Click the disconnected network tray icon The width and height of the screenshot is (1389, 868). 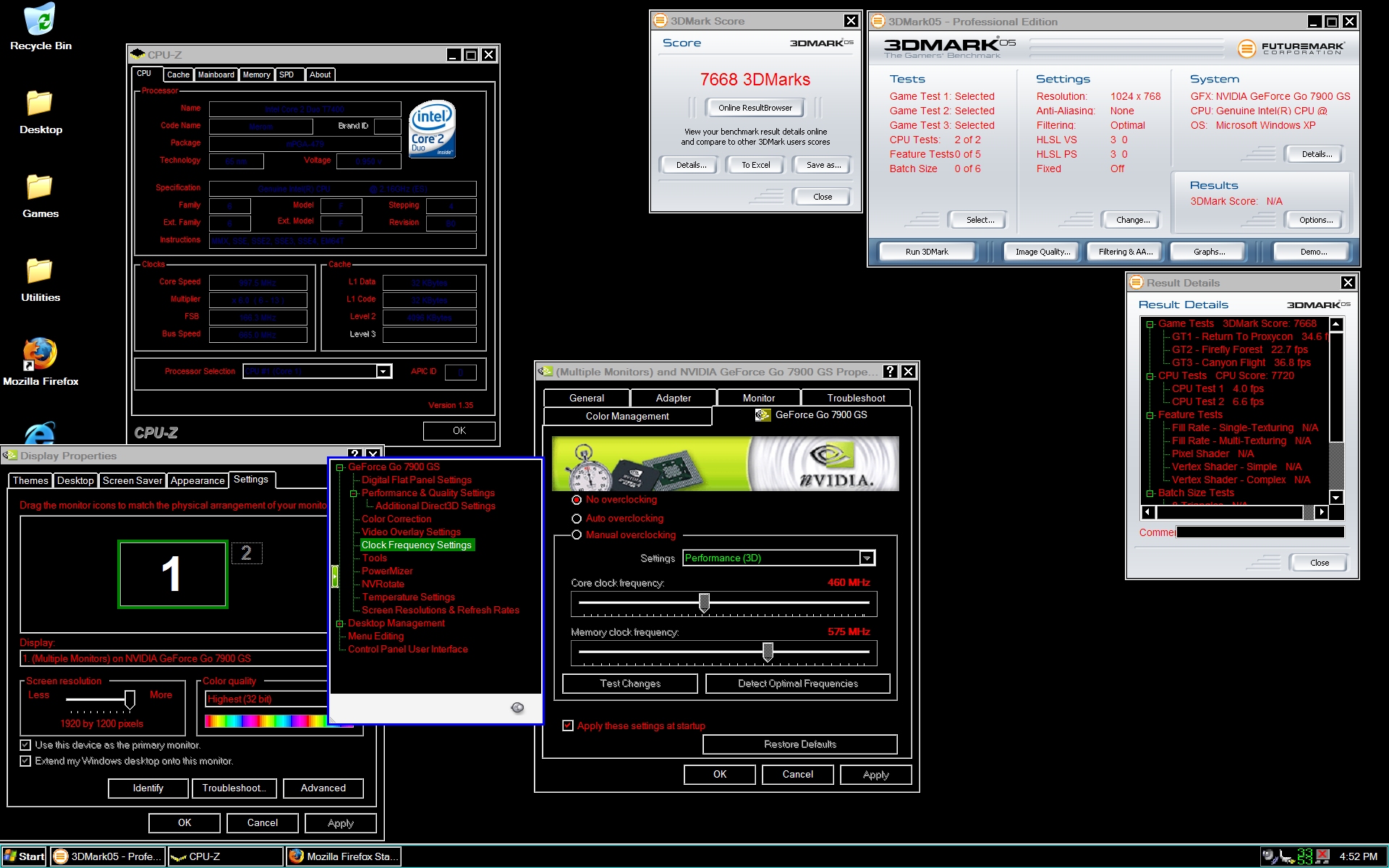click(x=1322, y=856)
